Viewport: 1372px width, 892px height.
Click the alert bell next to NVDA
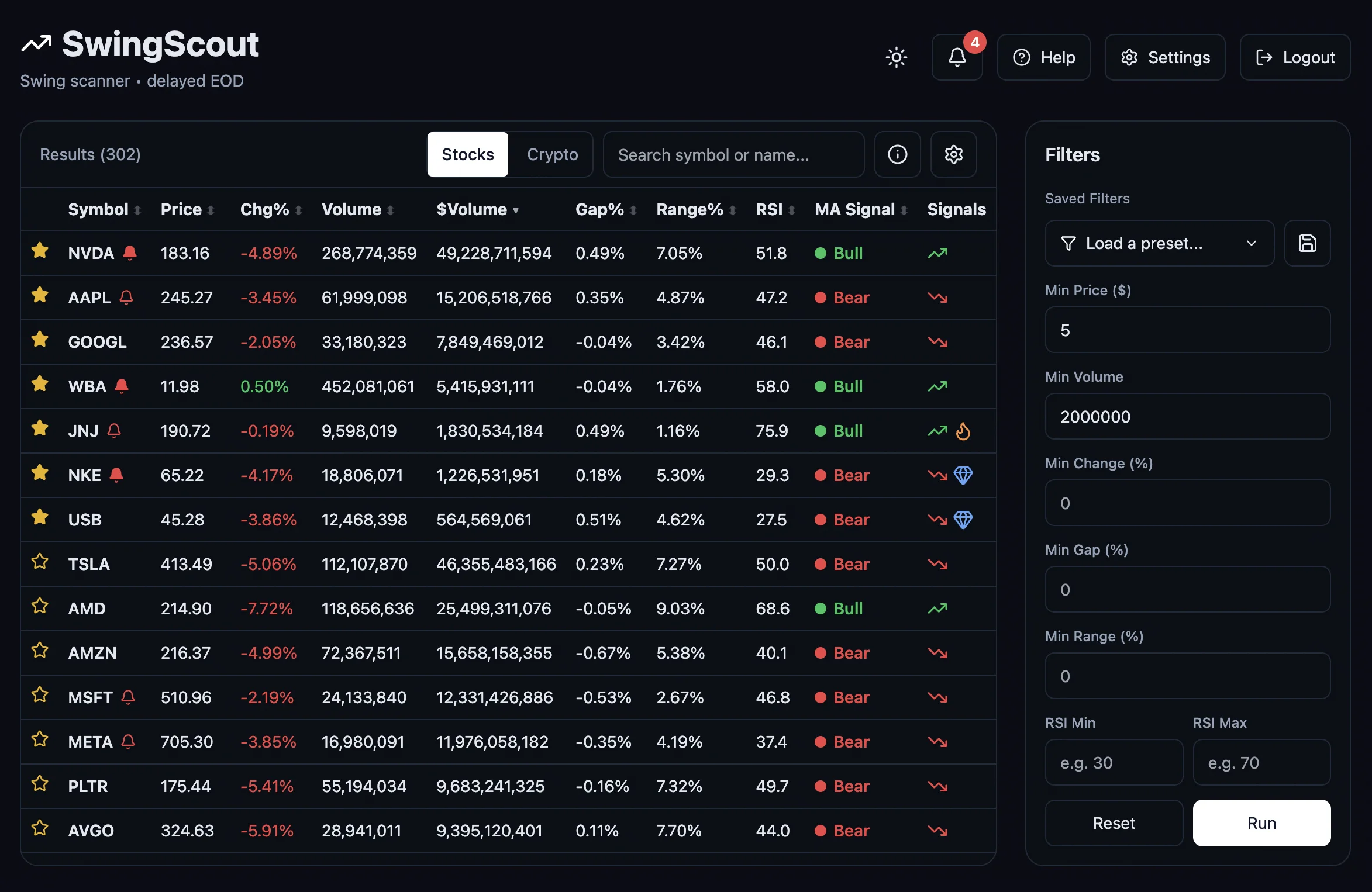(130, 253)
